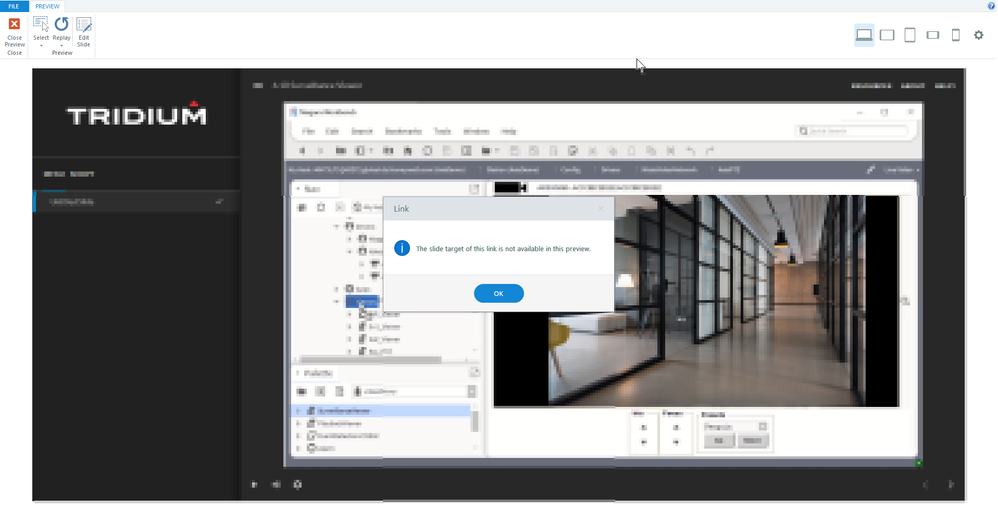The image size is (998, 507).
Task: Choose mobile portrait phone preview
Action: (956, 35)
